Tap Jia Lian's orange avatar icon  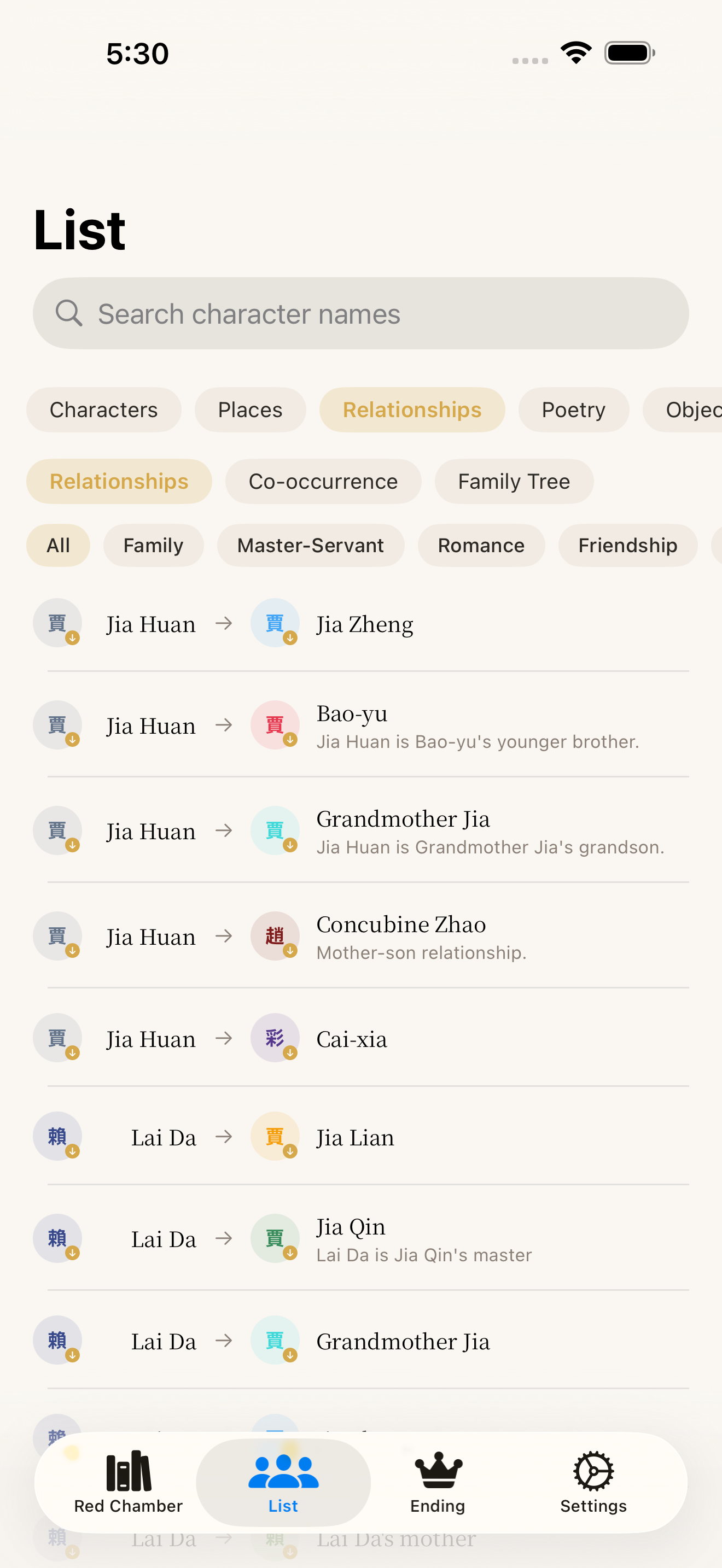(275, 1137)
